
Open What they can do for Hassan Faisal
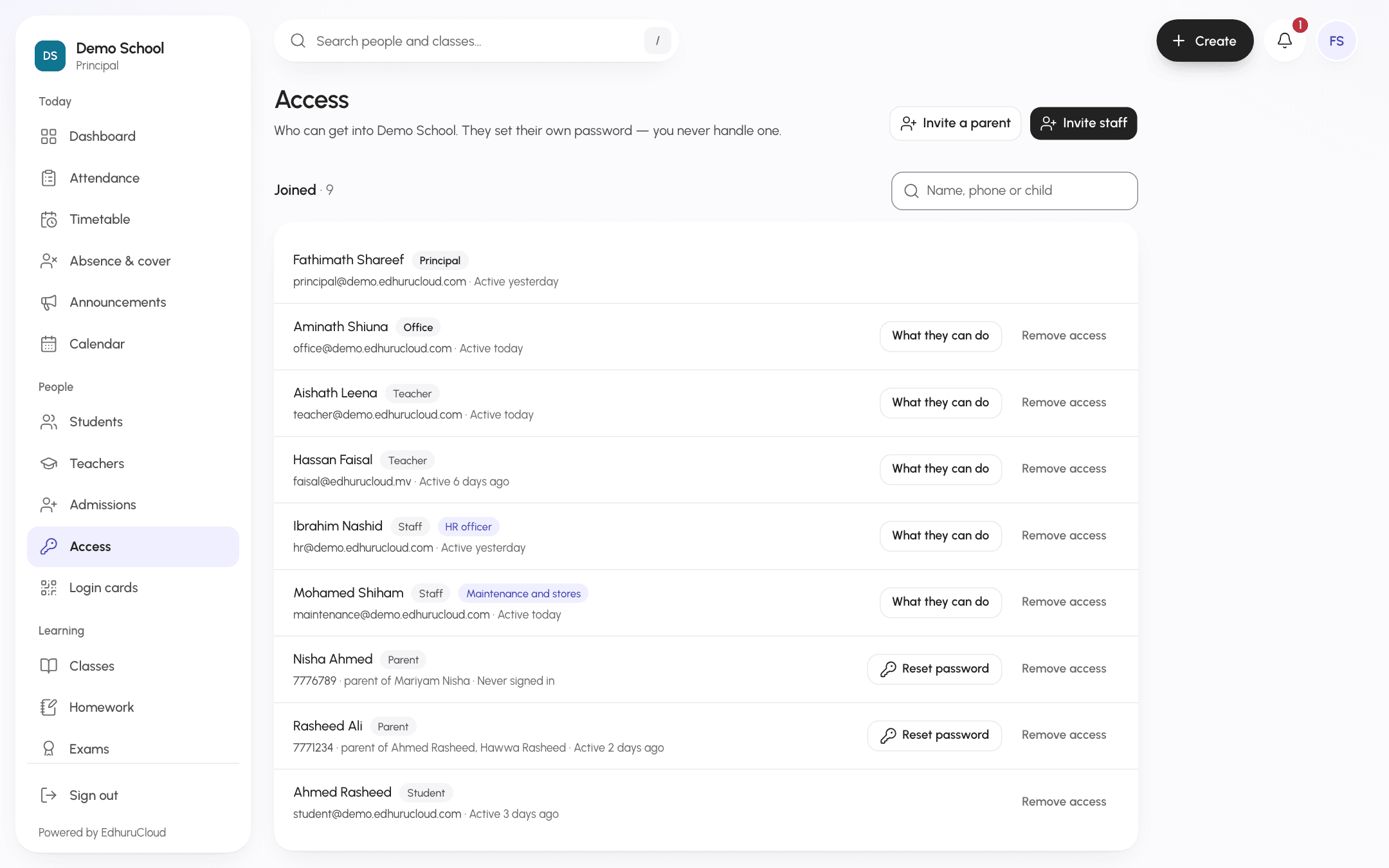click(940, 469)
